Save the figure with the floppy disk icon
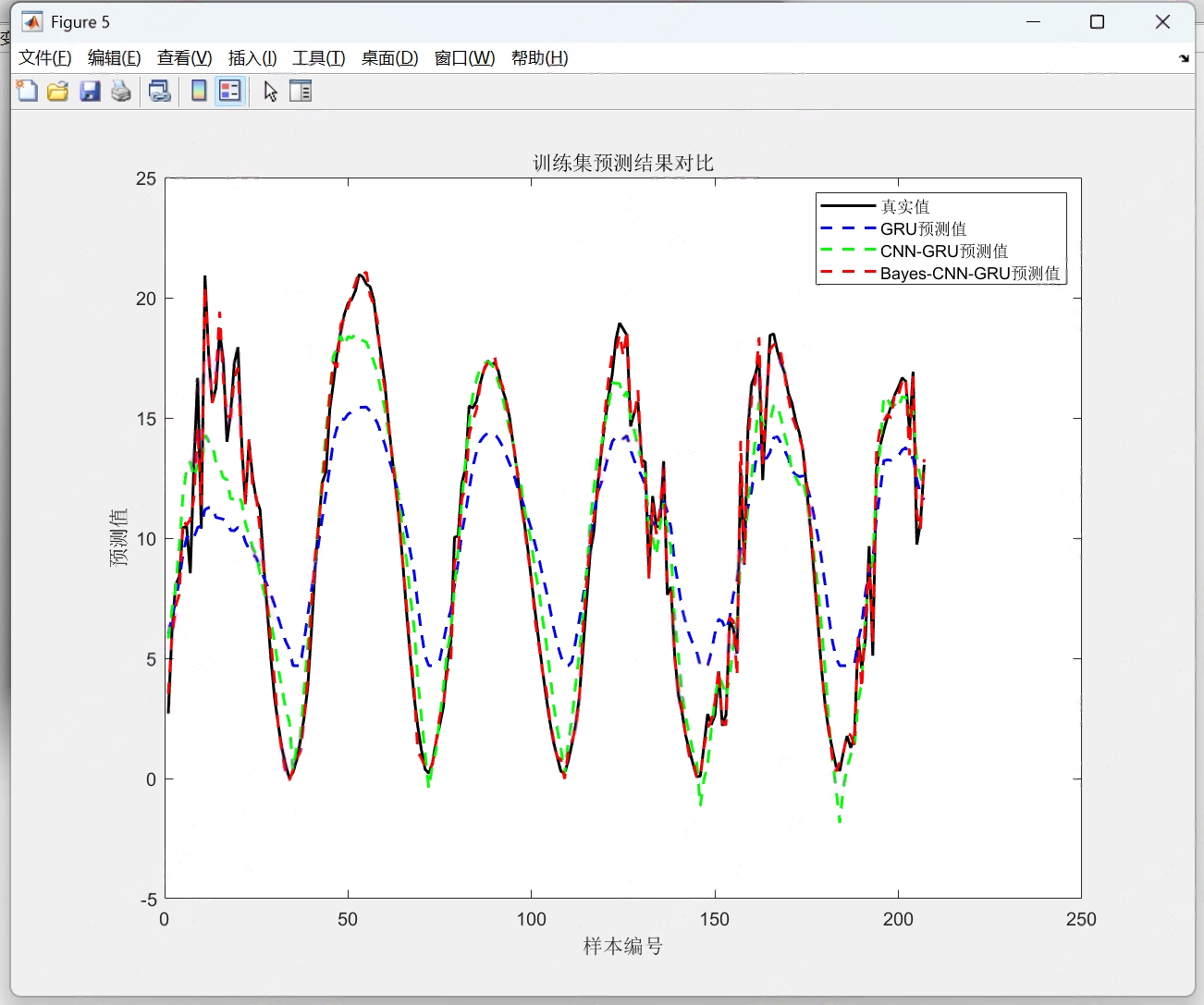The image size is (1204, 1005). coord(90,91)
